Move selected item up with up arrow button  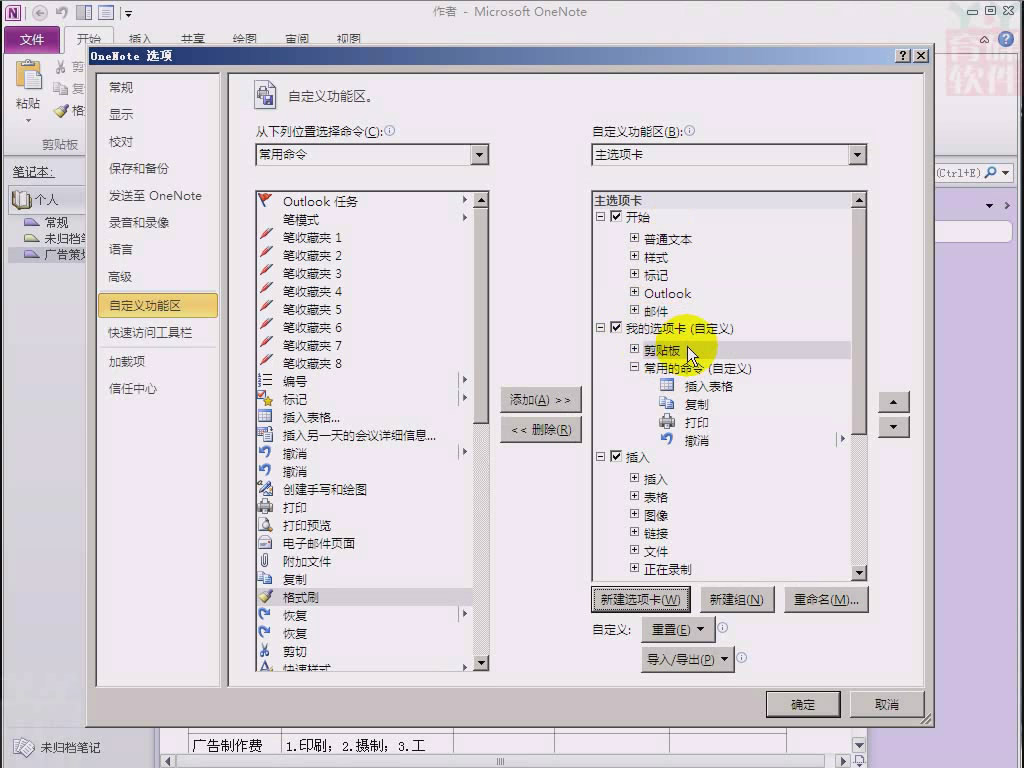[893, 402]
